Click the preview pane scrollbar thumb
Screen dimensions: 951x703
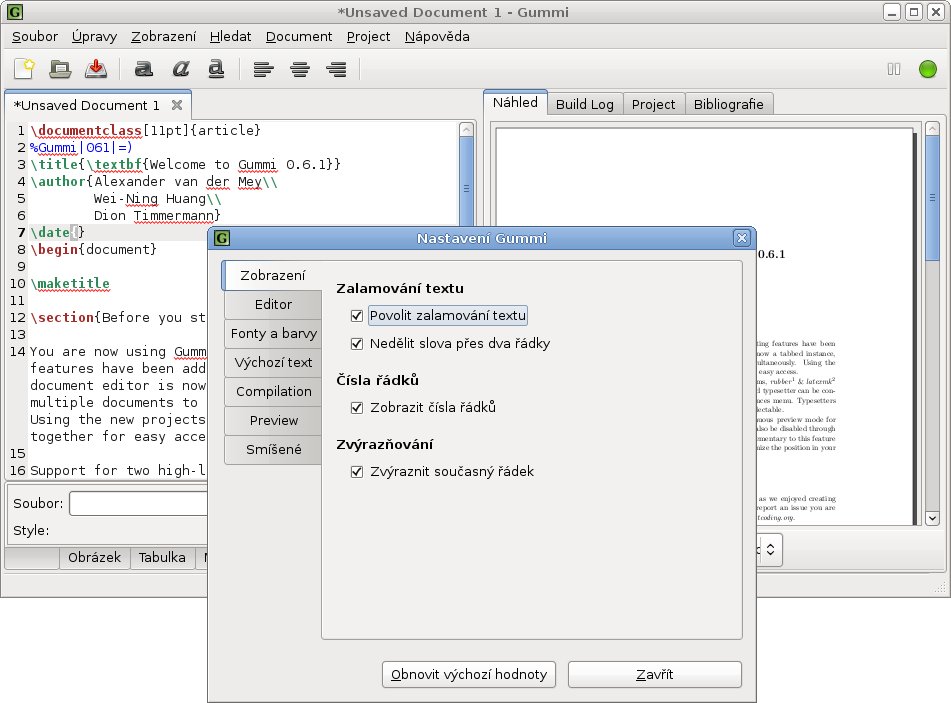[932, 198]
